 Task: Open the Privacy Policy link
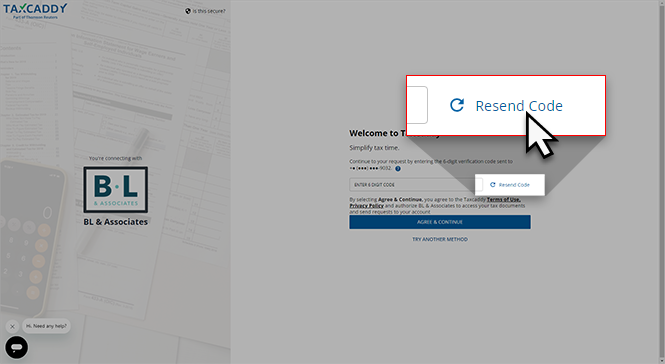click(366, 206)
